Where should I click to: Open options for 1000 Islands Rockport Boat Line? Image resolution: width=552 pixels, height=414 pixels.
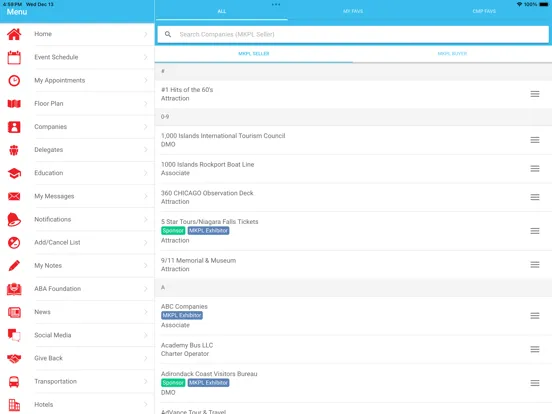pos(535,169)
